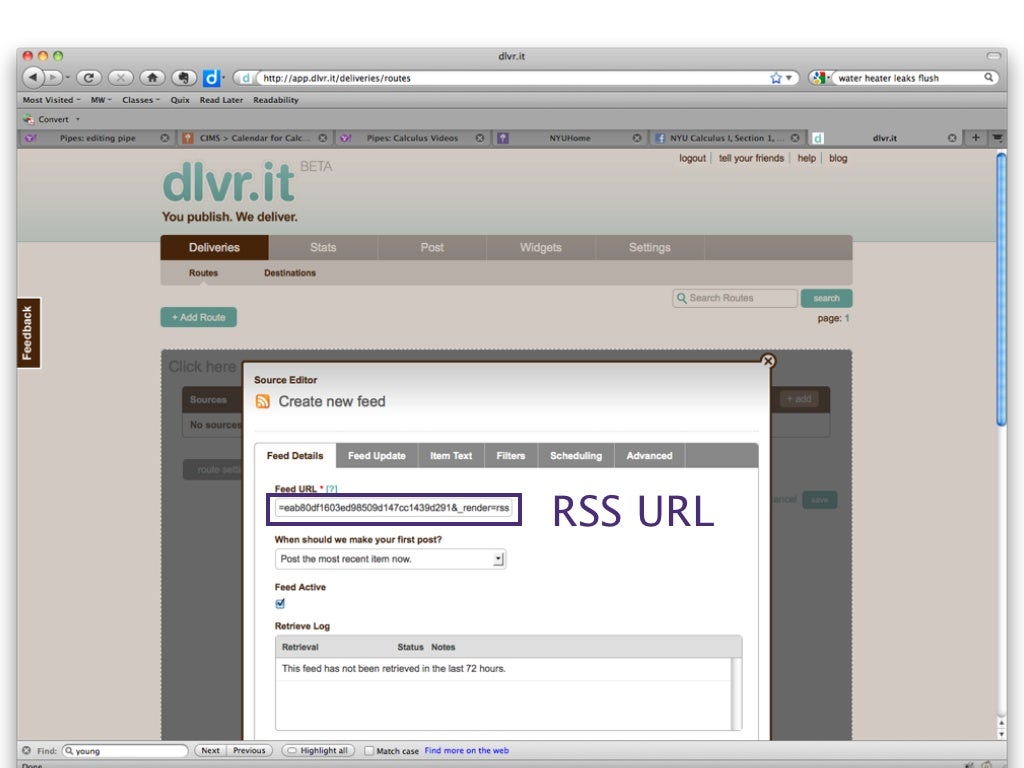This screenshot has width=1024, height=768.
Task: Click the Convert toolbar icon
Action: coord(28,119)
